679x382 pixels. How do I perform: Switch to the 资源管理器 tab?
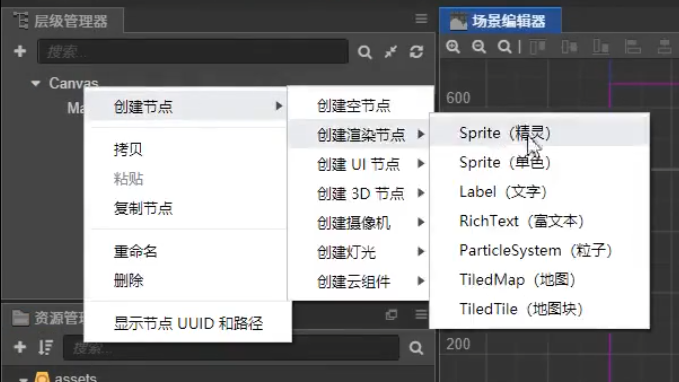click(48, 317)
